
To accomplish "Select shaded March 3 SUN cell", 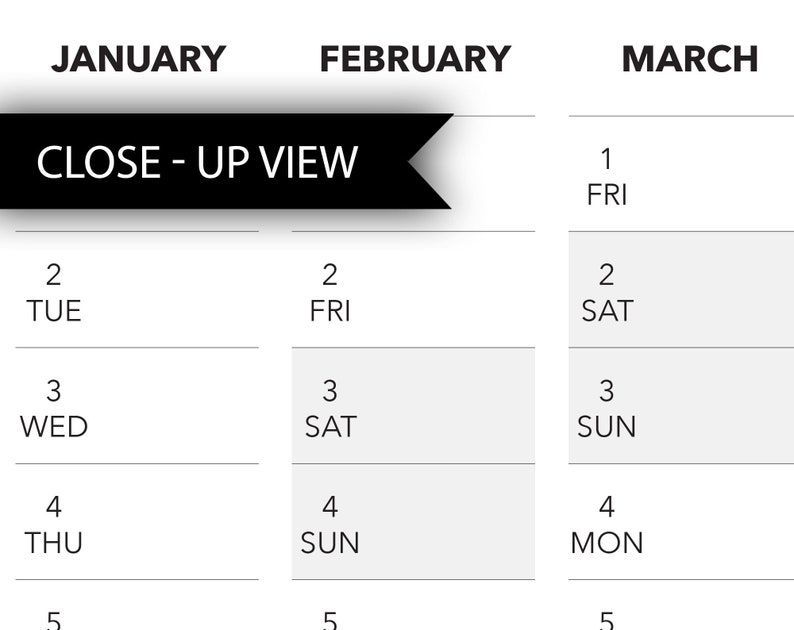I will tap(681, 406).
